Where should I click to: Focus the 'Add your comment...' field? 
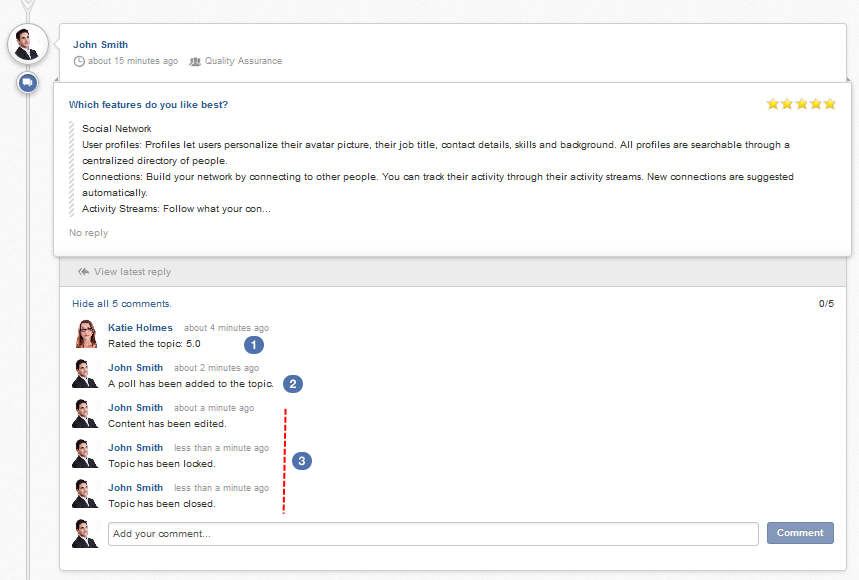click(x=433, y=533)
